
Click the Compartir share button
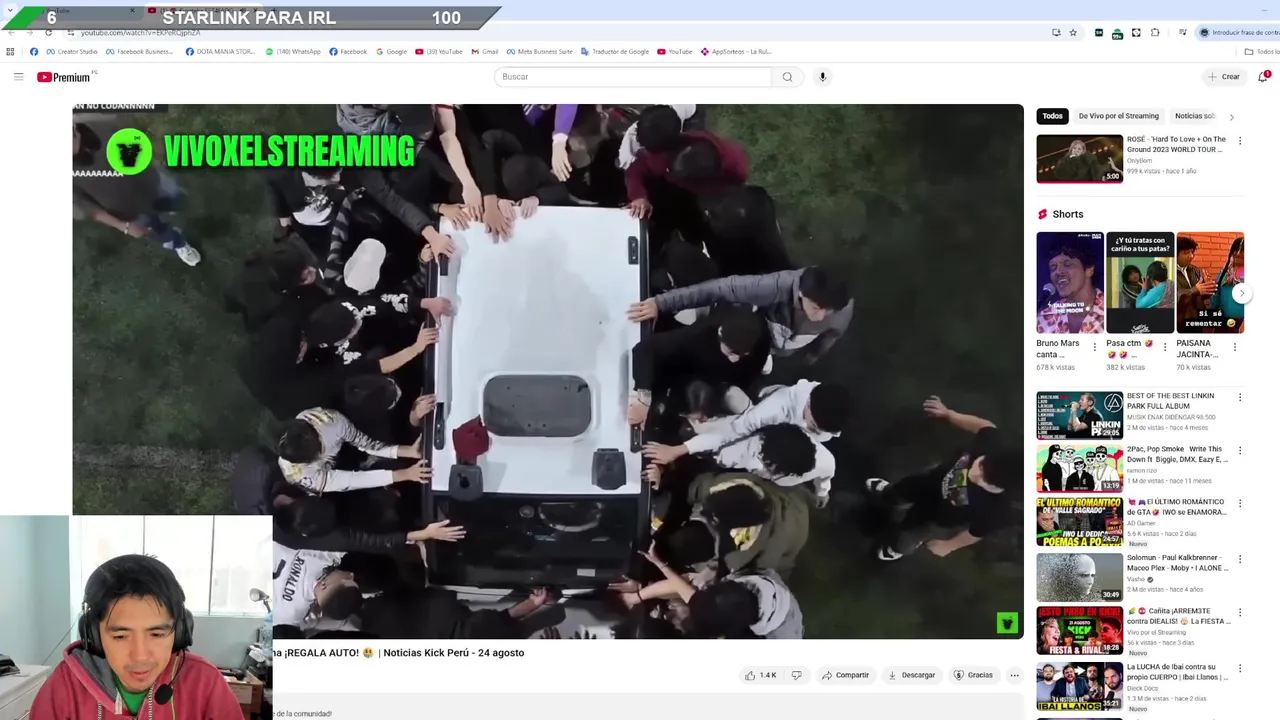(x=845, y=675)
